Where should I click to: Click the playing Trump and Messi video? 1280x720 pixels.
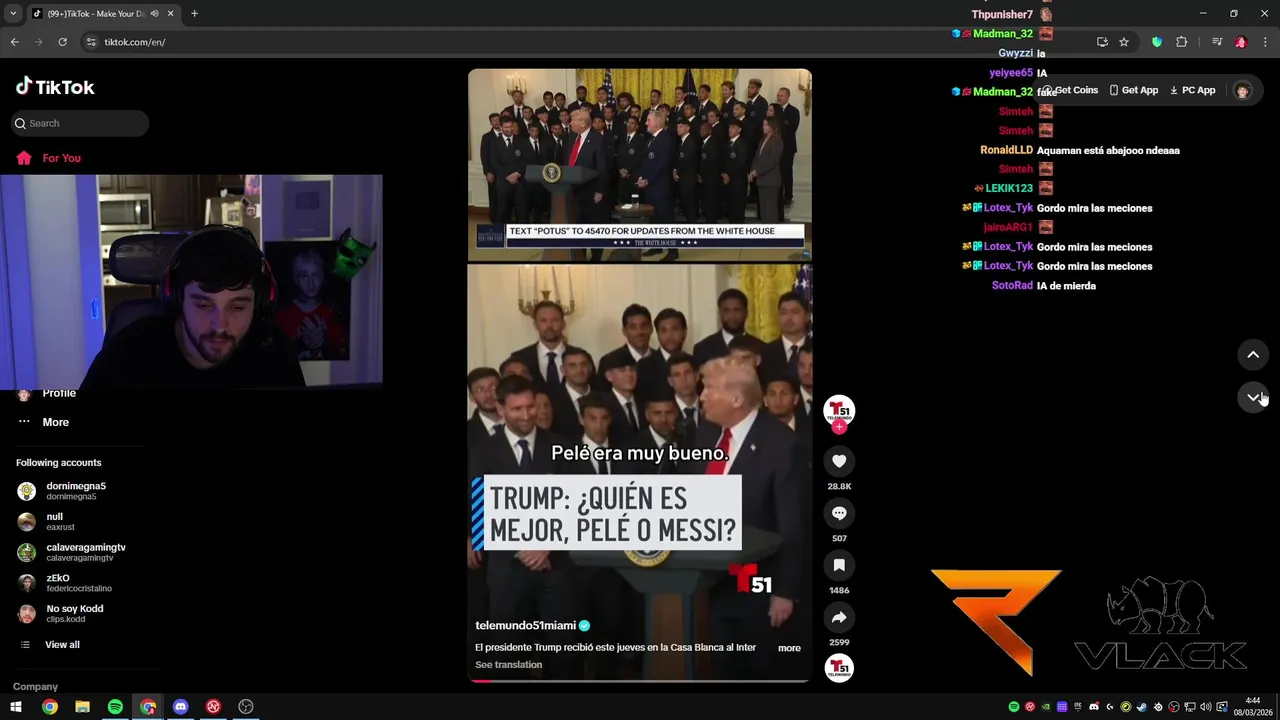point(639,375)
